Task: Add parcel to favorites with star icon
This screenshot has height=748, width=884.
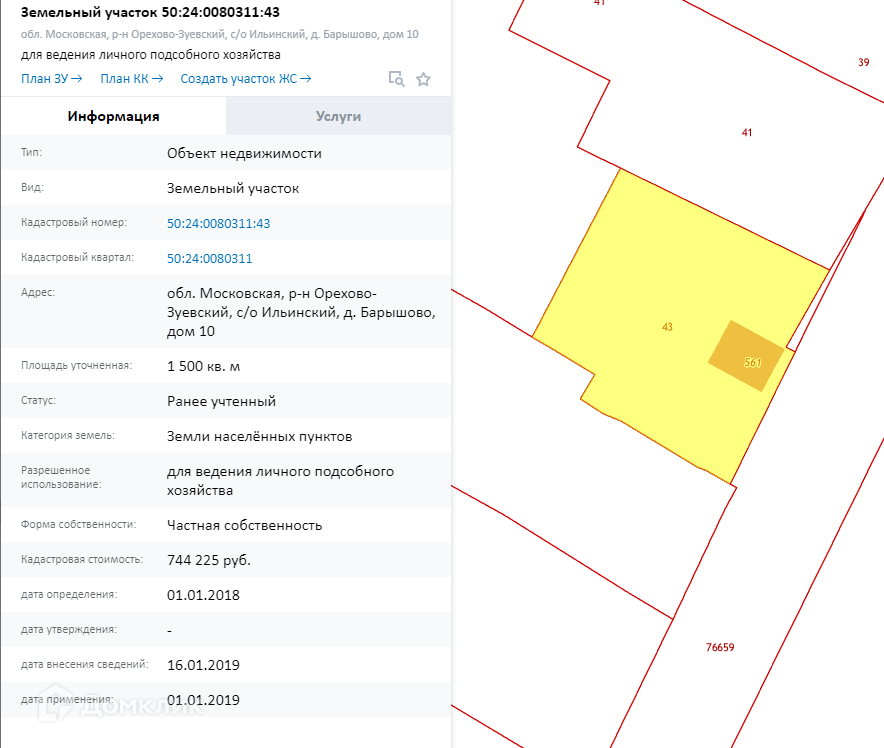Action: (423, 79)
